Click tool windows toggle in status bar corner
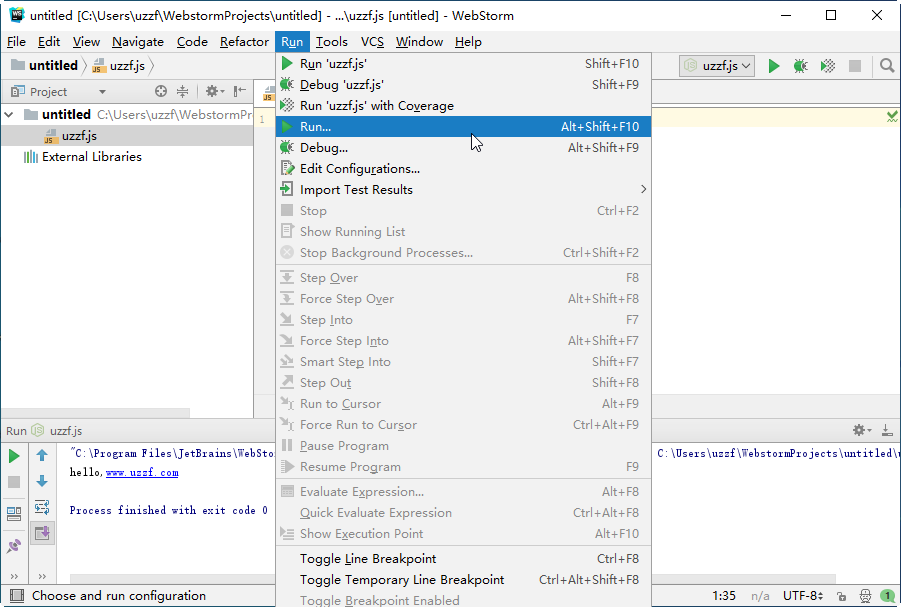 pyautogui.click(x=17, y=596)
